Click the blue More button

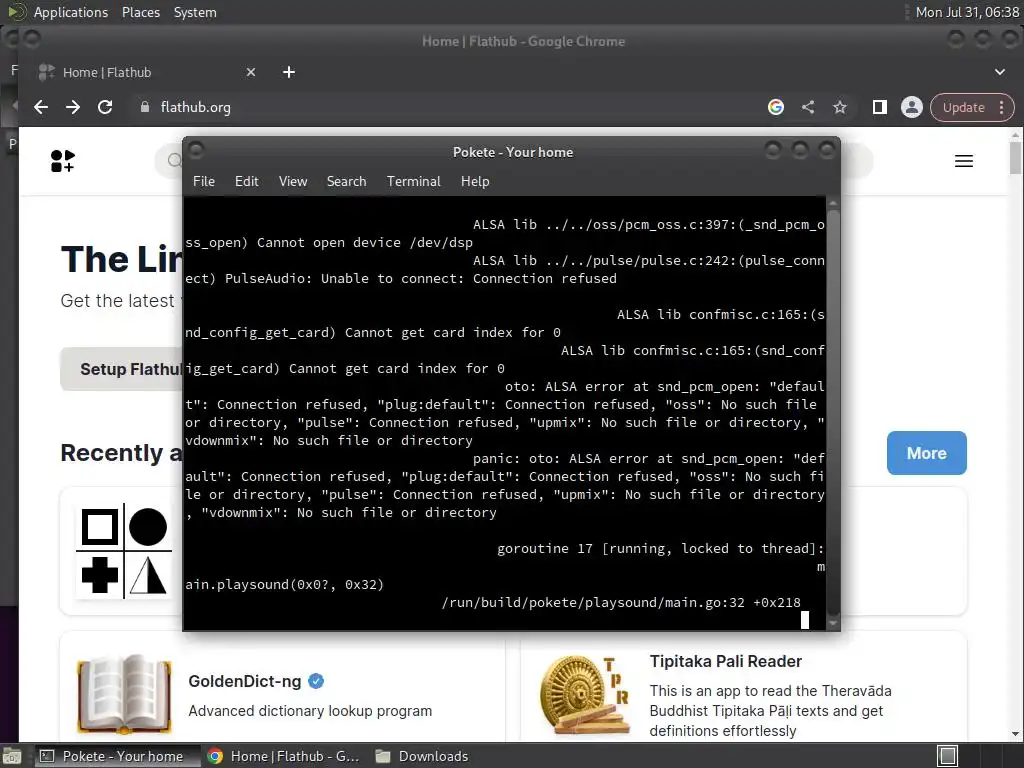926,453
